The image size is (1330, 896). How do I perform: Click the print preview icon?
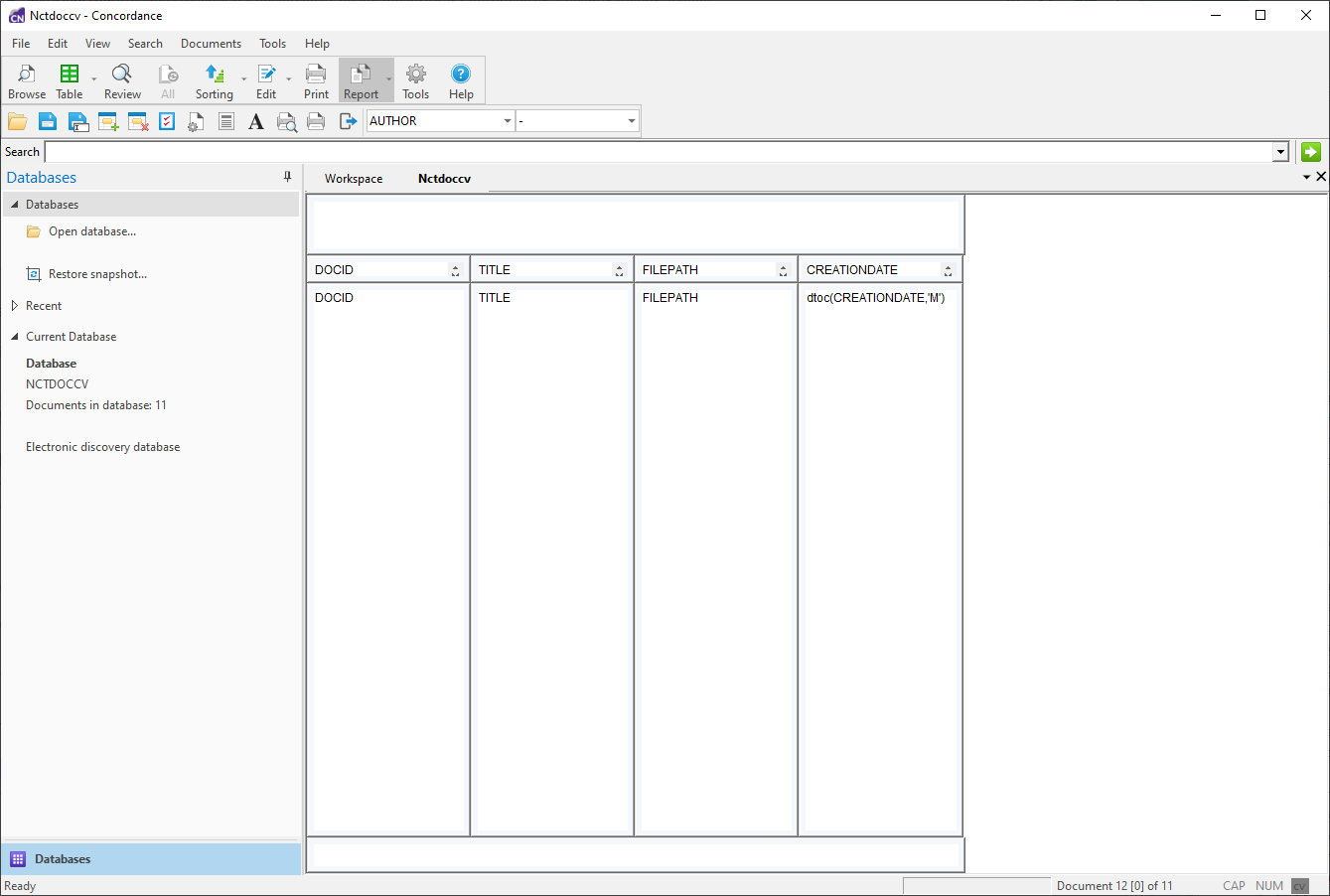286,121
